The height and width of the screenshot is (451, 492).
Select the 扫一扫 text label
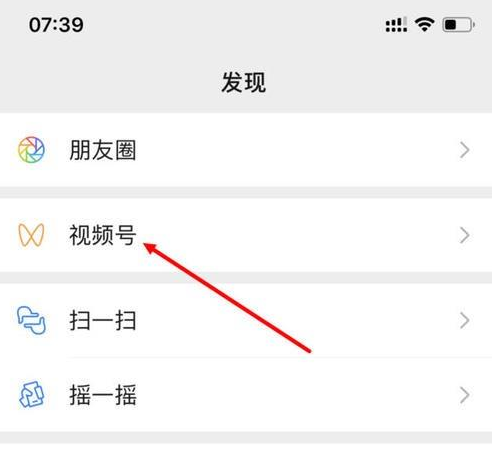[x=103, y=320]
